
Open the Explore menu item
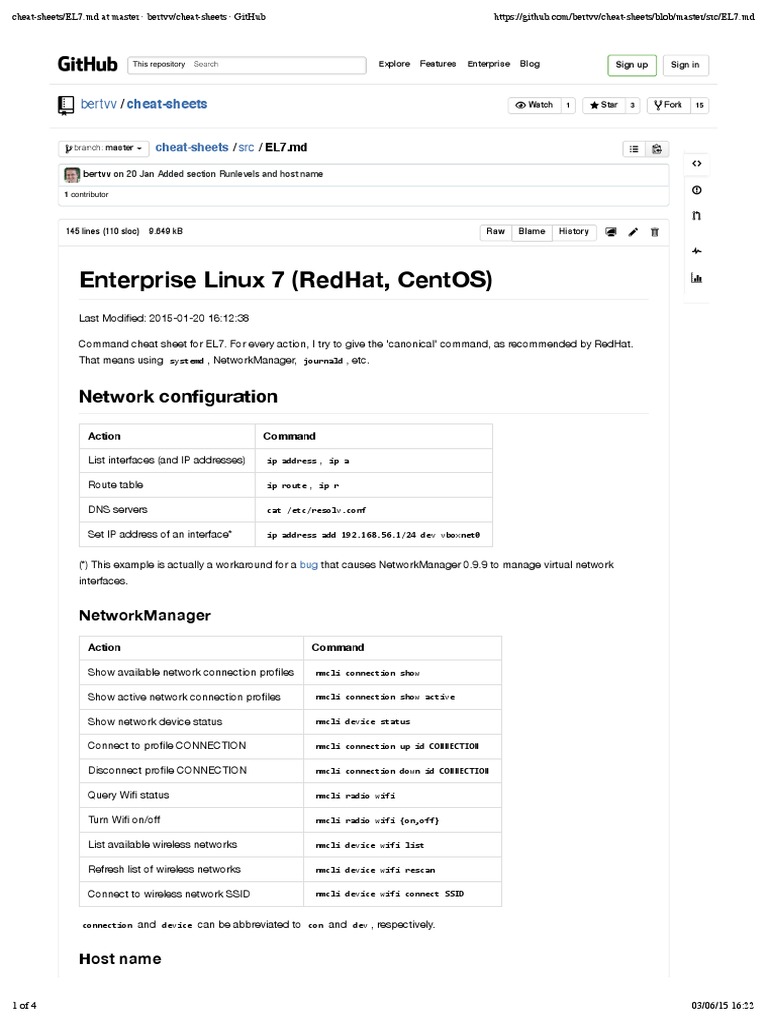point(394,64)
